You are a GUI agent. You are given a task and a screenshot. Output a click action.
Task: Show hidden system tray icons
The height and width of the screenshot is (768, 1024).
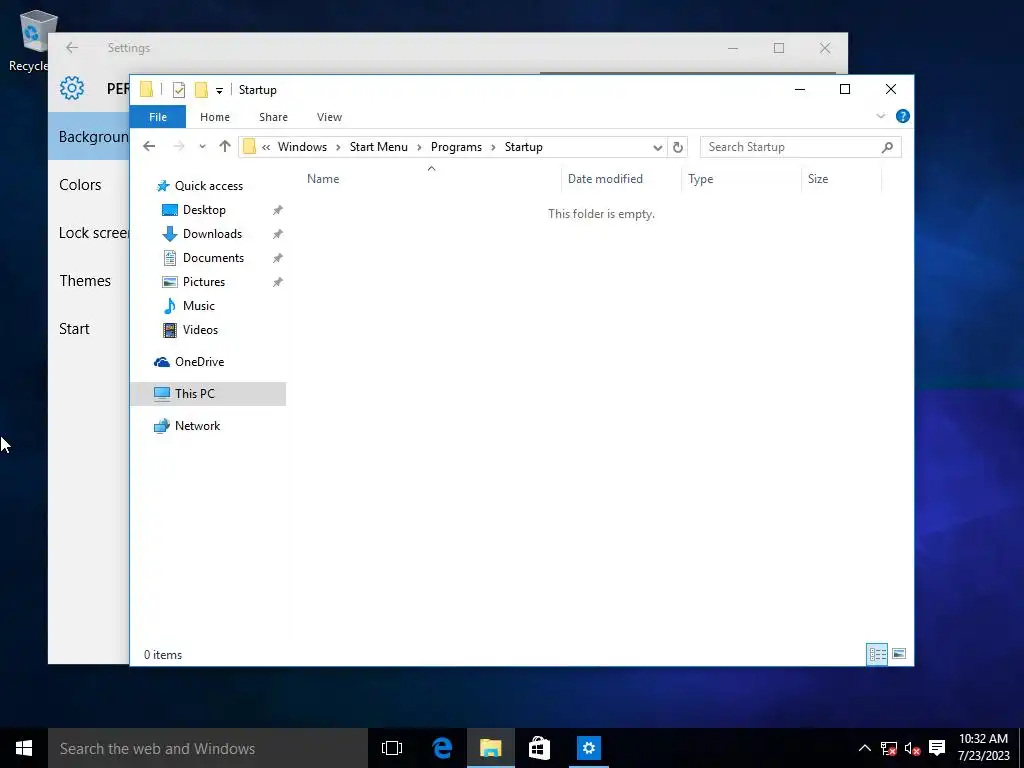pos(864,748)
